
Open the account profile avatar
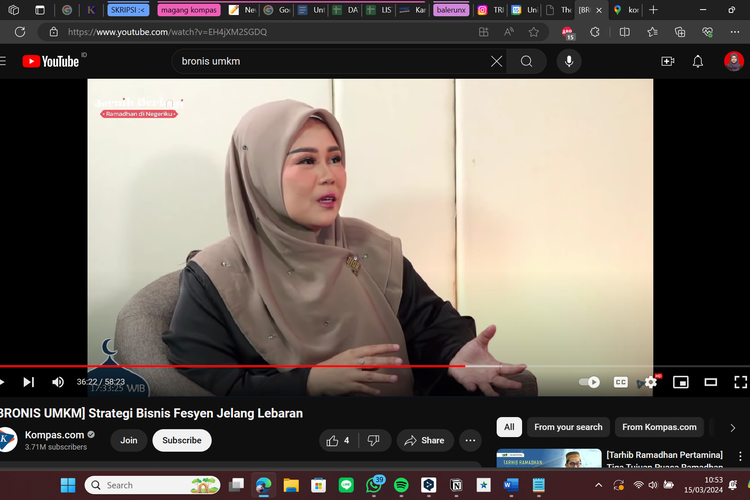(x=733, y=61)
